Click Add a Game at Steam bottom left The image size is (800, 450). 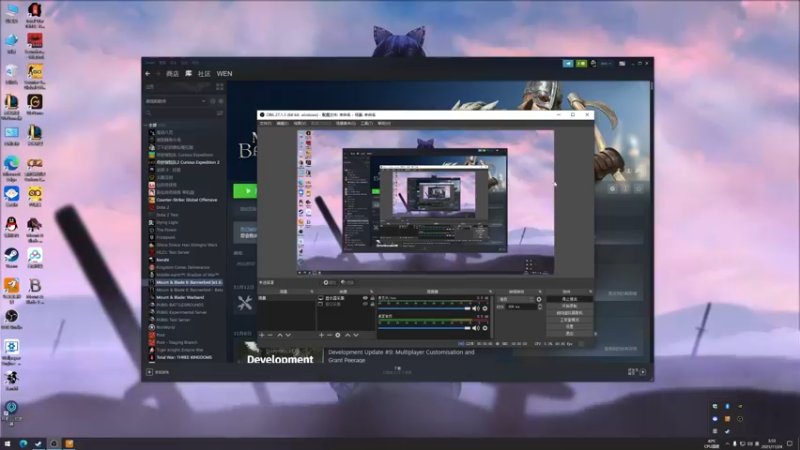[x=158, y=372]
